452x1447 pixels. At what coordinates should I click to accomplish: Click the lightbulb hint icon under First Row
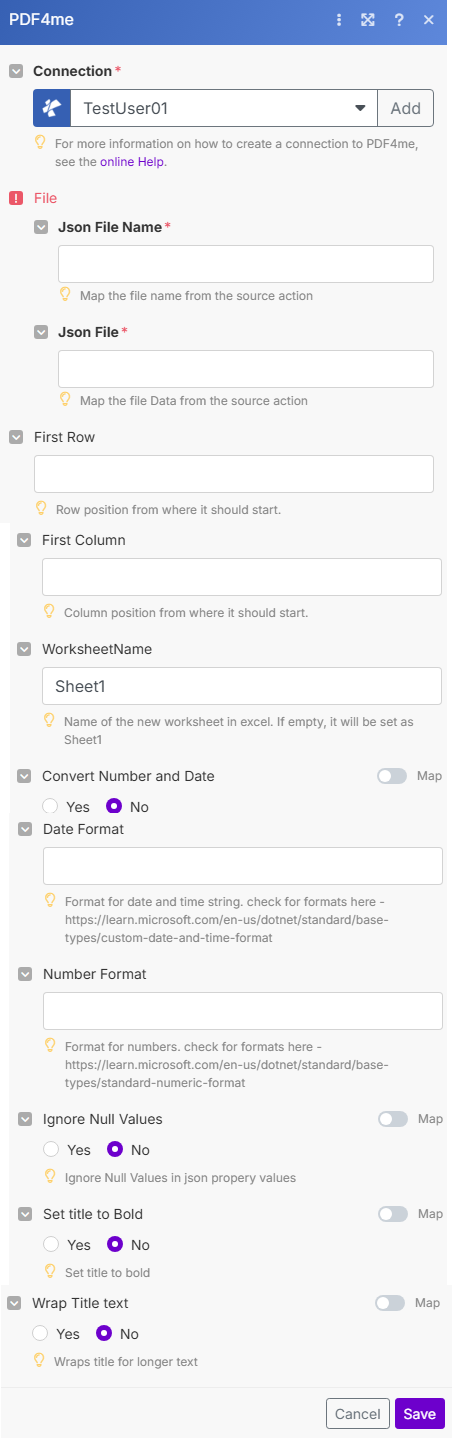tap(41, 508)
